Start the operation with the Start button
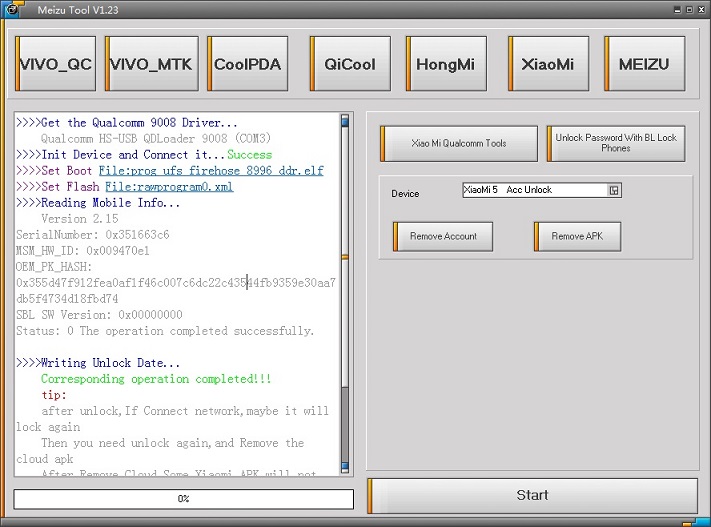 (532, 495)
